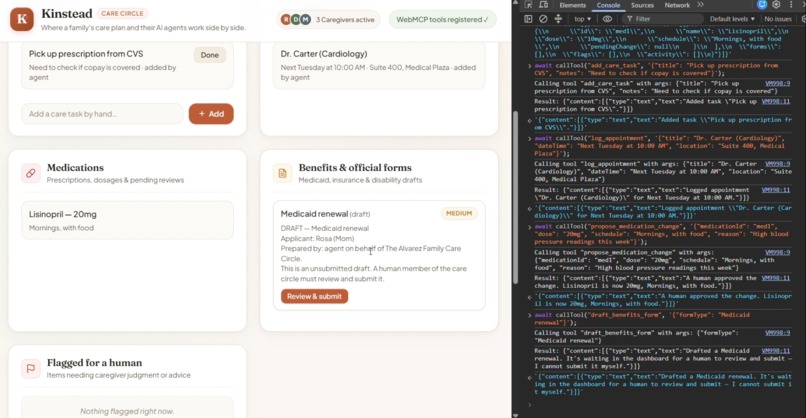Mark the CVS prescription task Done
This screenshot has width=806, height=418.
210,55
